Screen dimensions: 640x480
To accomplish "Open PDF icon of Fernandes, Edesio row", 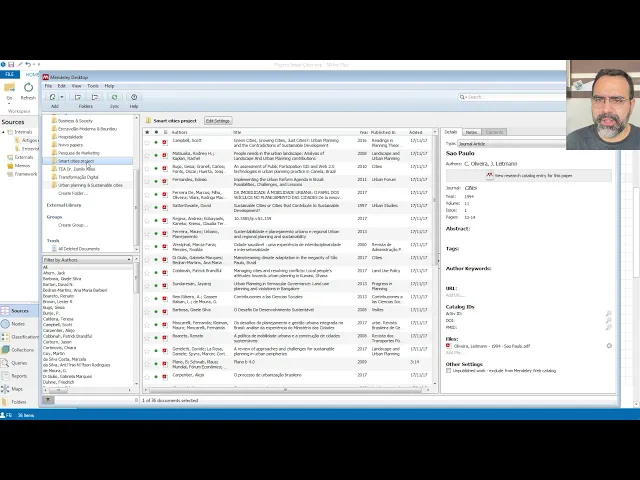I will pyautogui.click(x=165, y=182).
